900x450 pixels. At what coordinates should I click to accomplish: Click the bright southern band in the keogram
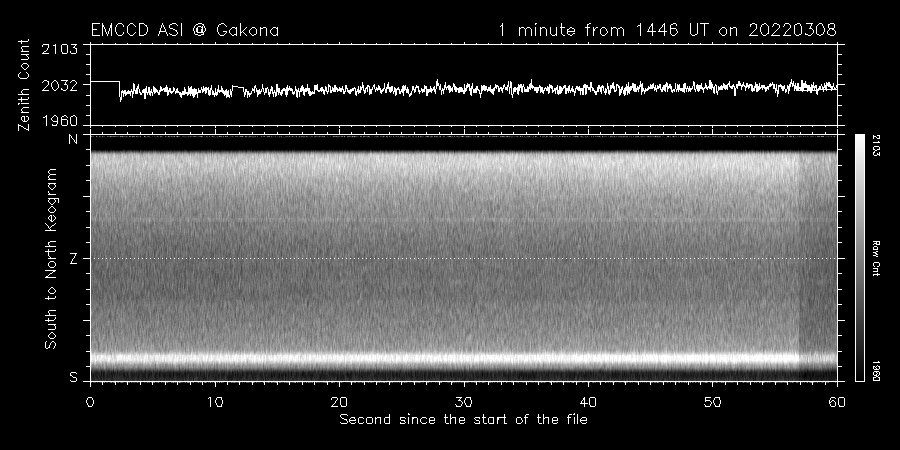(x=464, y=359)
